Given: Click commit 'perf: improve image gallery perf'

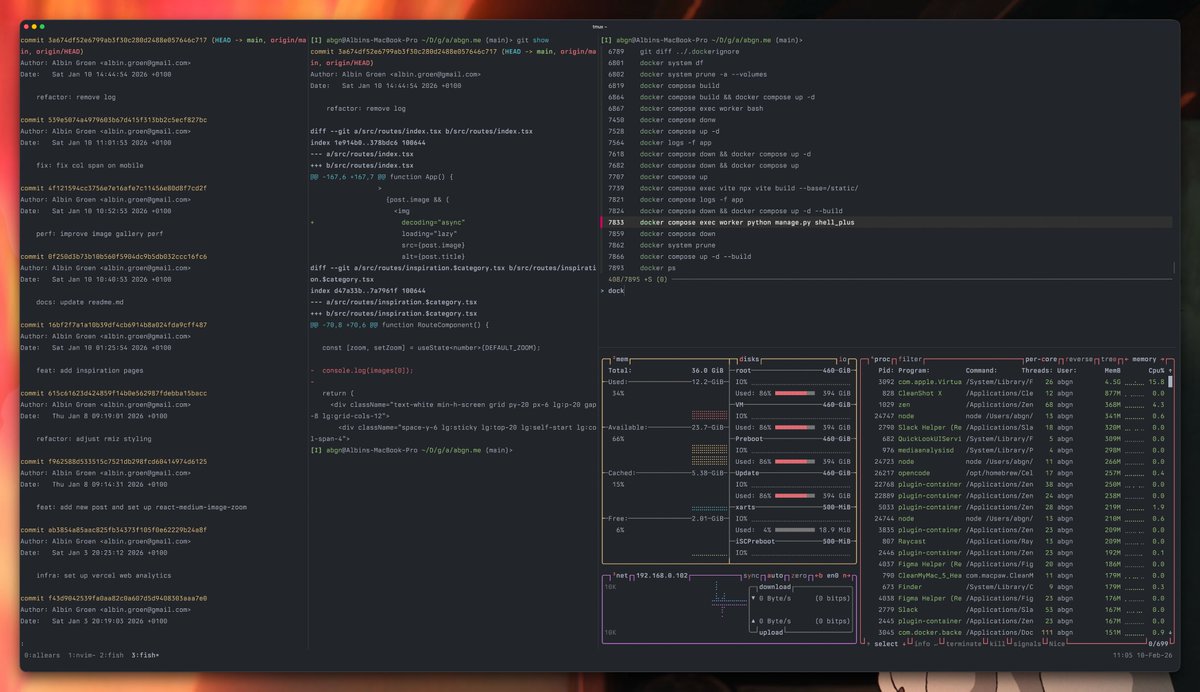Looking at the screenshot, I should coord(100,233).
